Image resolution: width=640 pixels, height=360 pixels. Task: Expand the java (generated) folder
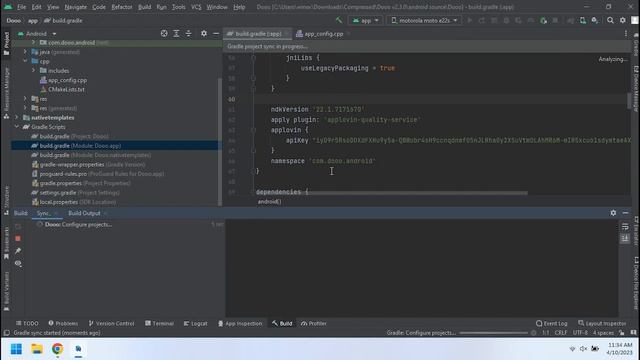(x=25, y=52)
